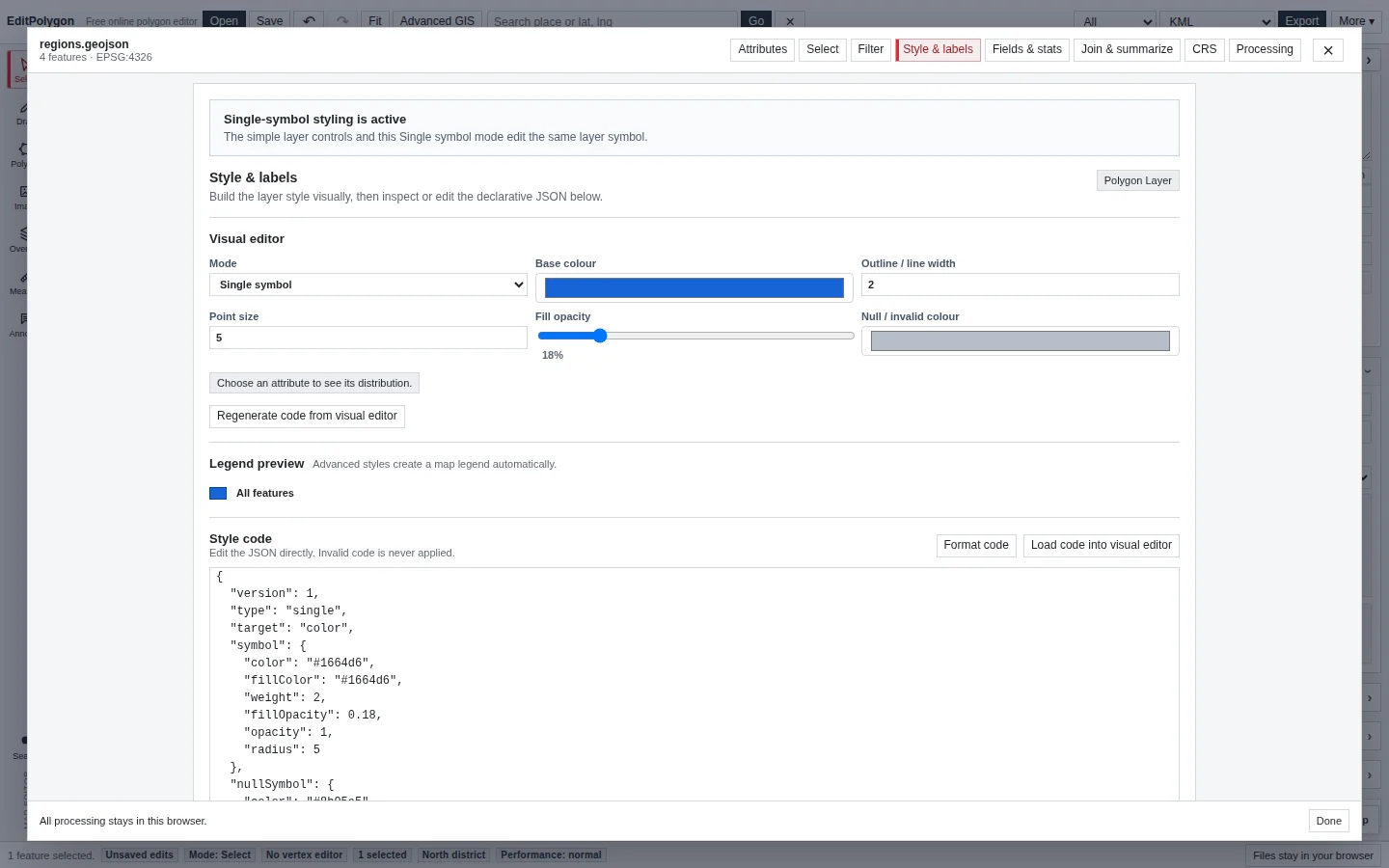Click inside the Style code JSON editor
Screen dimensions: 1389x868
click(x=694, y=684)
